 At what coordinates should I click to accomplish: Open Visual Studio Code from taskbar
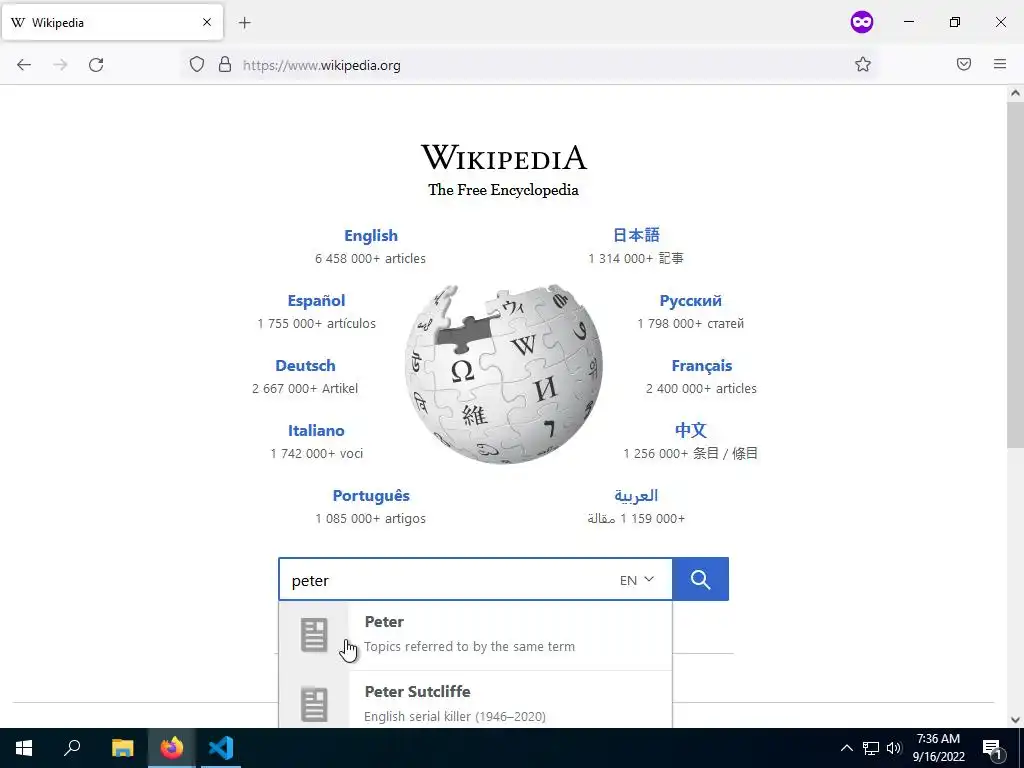(221, 748)
